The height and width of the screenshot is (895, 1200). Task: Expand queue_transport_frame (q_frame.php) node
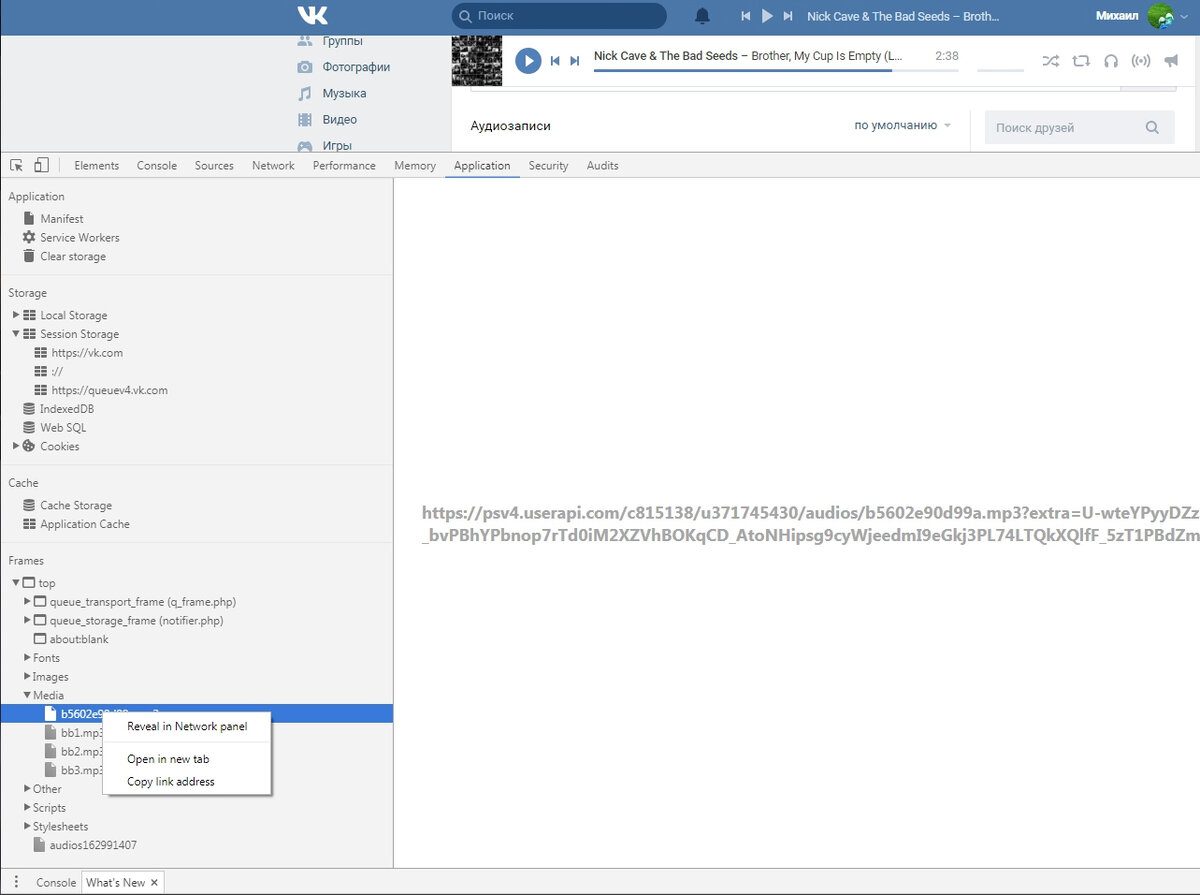[x=27, y=602]
